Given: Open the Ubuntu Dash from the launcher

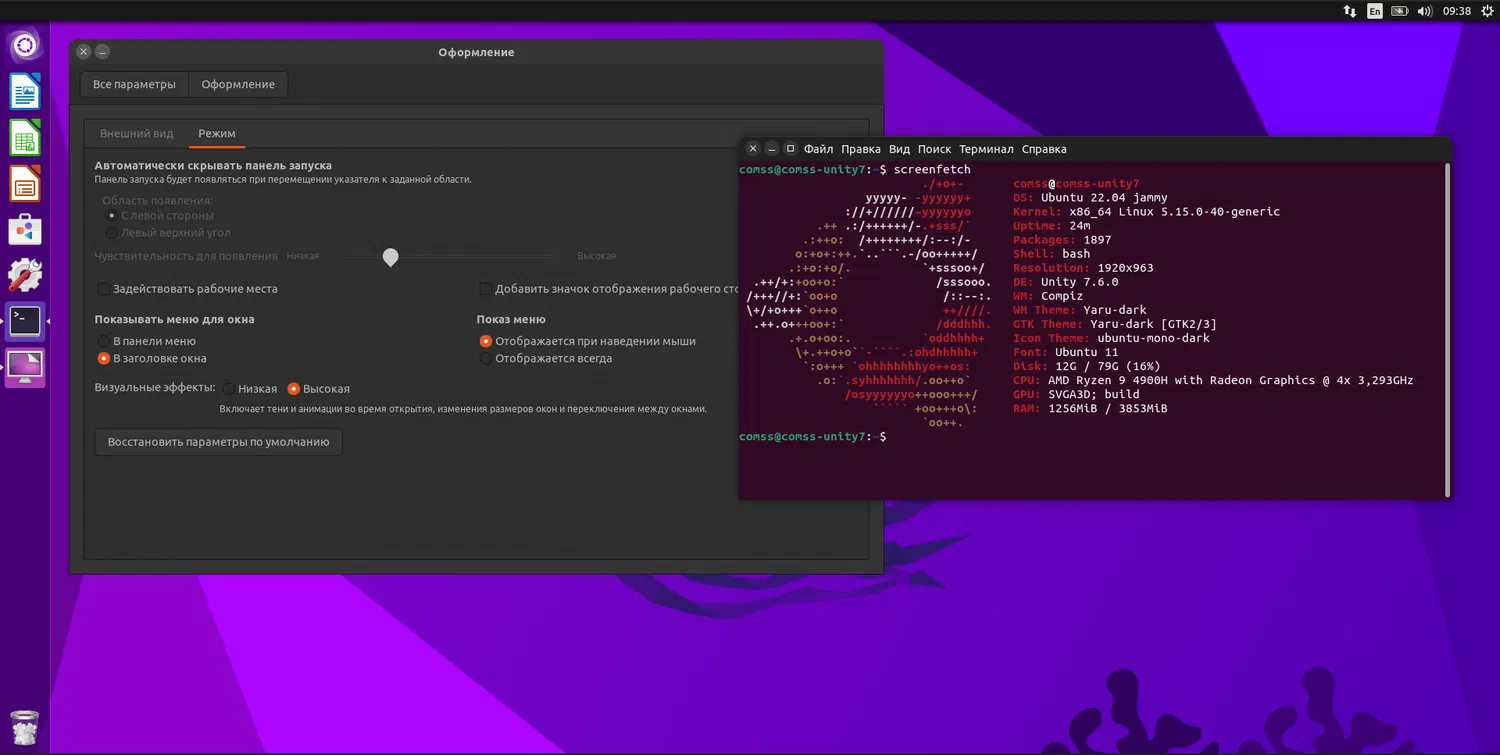Looking at the screenshot, I should pyautogui.click(x=25, y=45).
